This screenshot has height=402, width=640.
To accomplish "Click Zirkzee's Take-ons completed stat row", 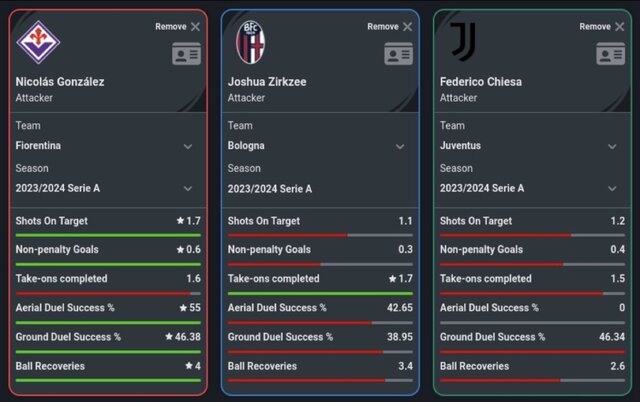I will pyautogui.click(x=320, y=283).
